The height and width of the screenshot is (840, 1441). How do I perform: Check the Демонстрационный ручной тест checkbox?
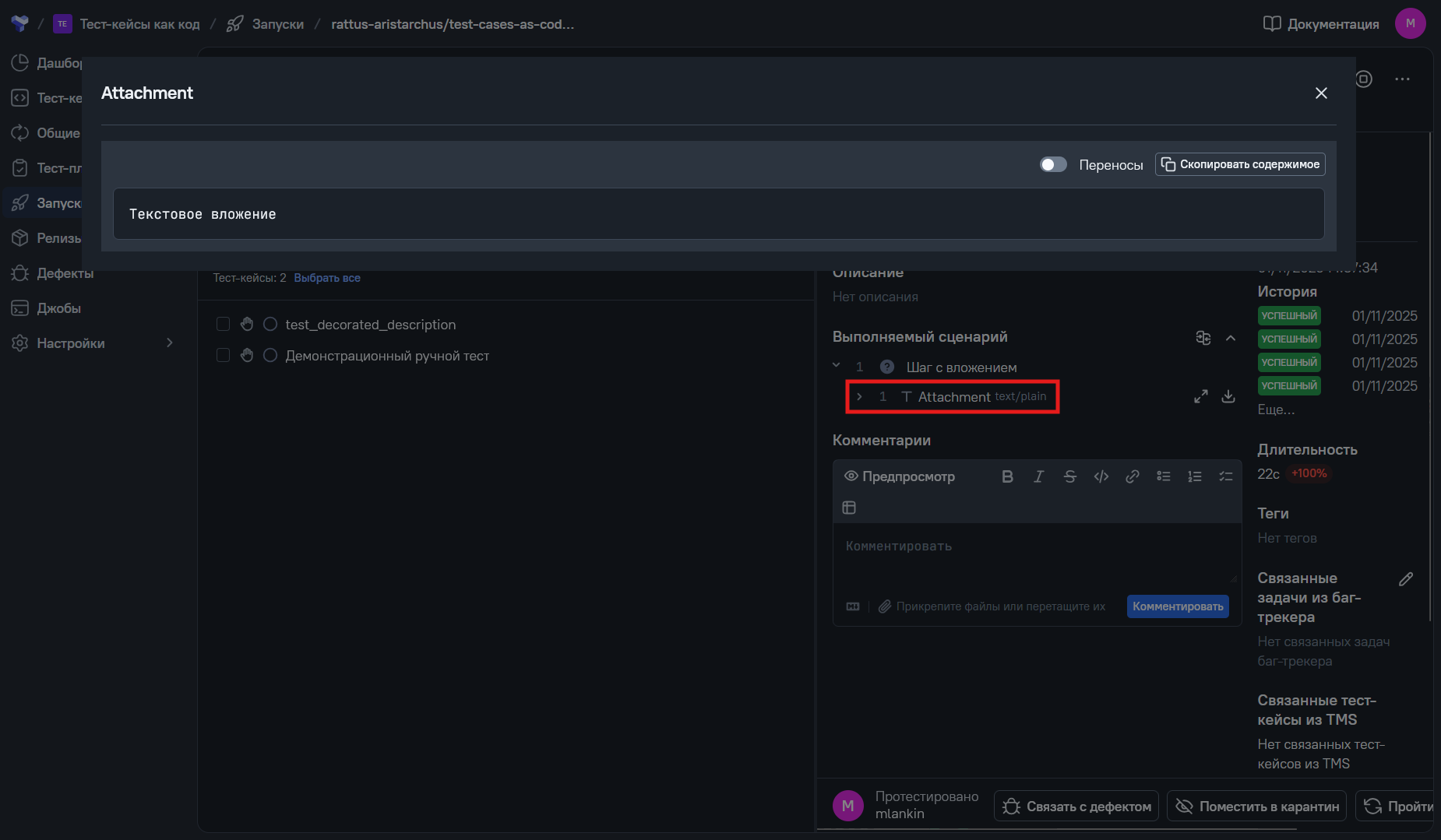pos(223,355)
